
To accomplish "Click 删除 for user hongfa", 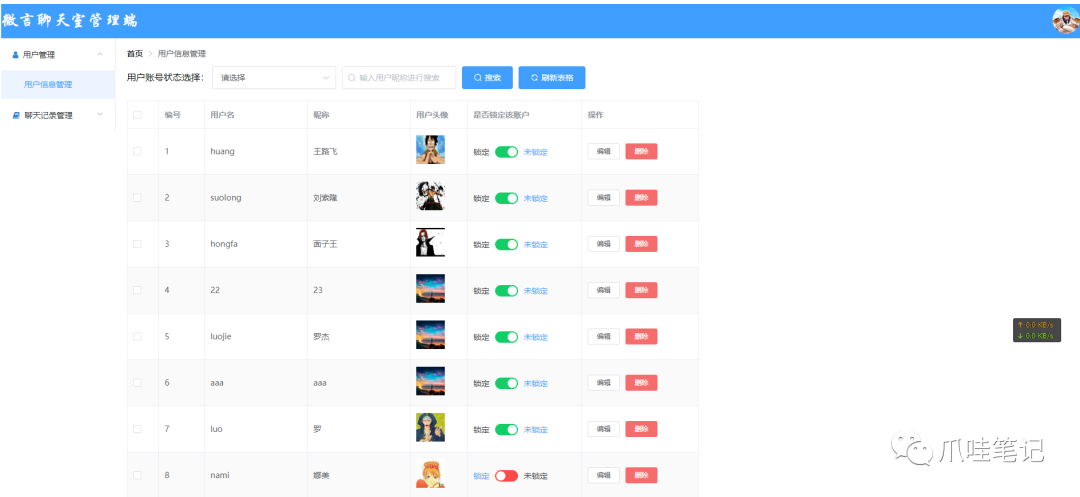I will click(x=641, y=244).
